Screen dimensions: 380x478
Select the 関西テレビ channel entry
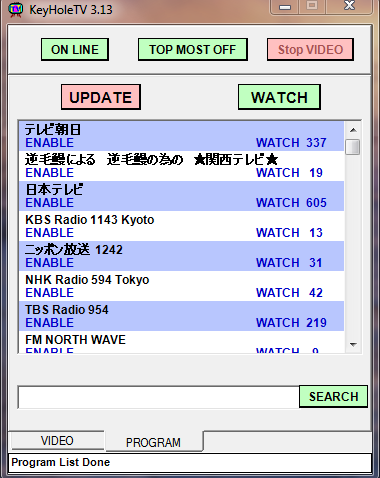(x=181, y=166)
